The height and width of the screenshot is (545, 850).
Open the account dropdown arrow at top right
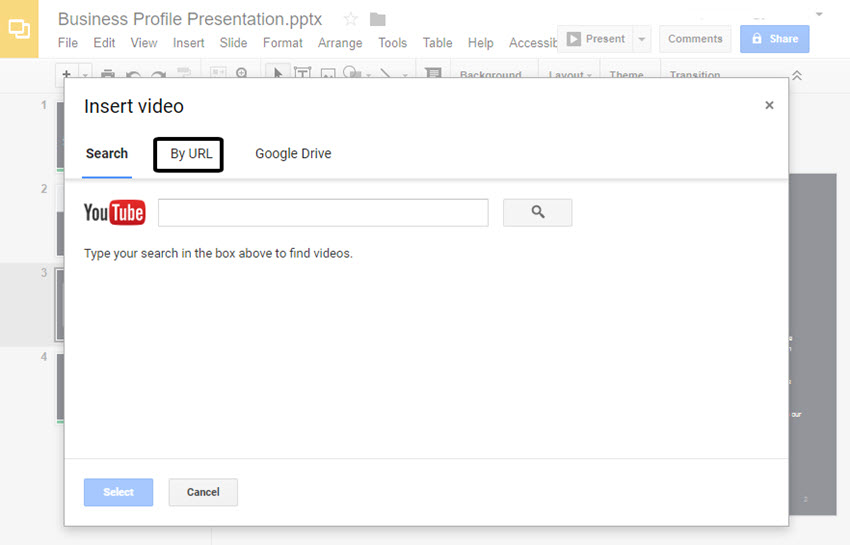click(819, 14)
